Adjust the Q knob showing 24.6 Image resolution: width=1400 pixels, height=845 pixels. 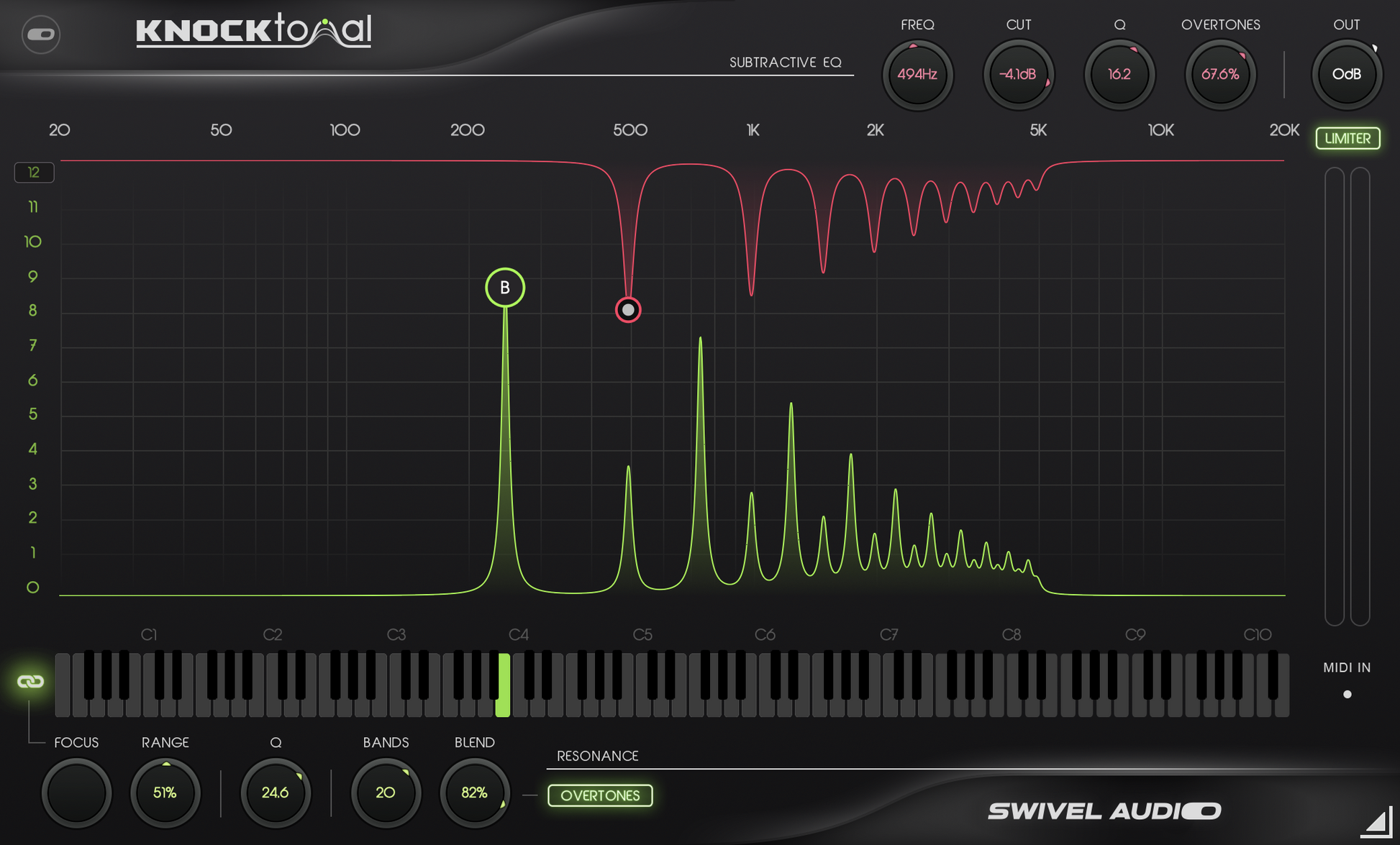tap(276, 793)
